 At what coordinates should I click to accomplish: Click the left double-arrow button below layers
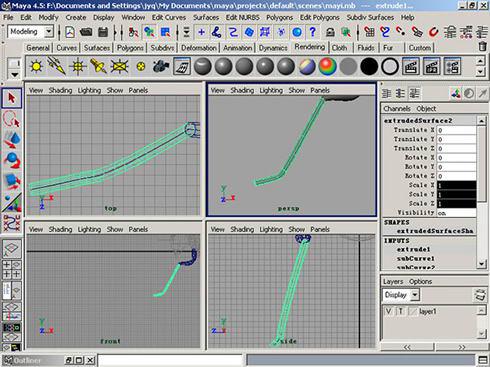pyautogui.click(x=407, y=347)
